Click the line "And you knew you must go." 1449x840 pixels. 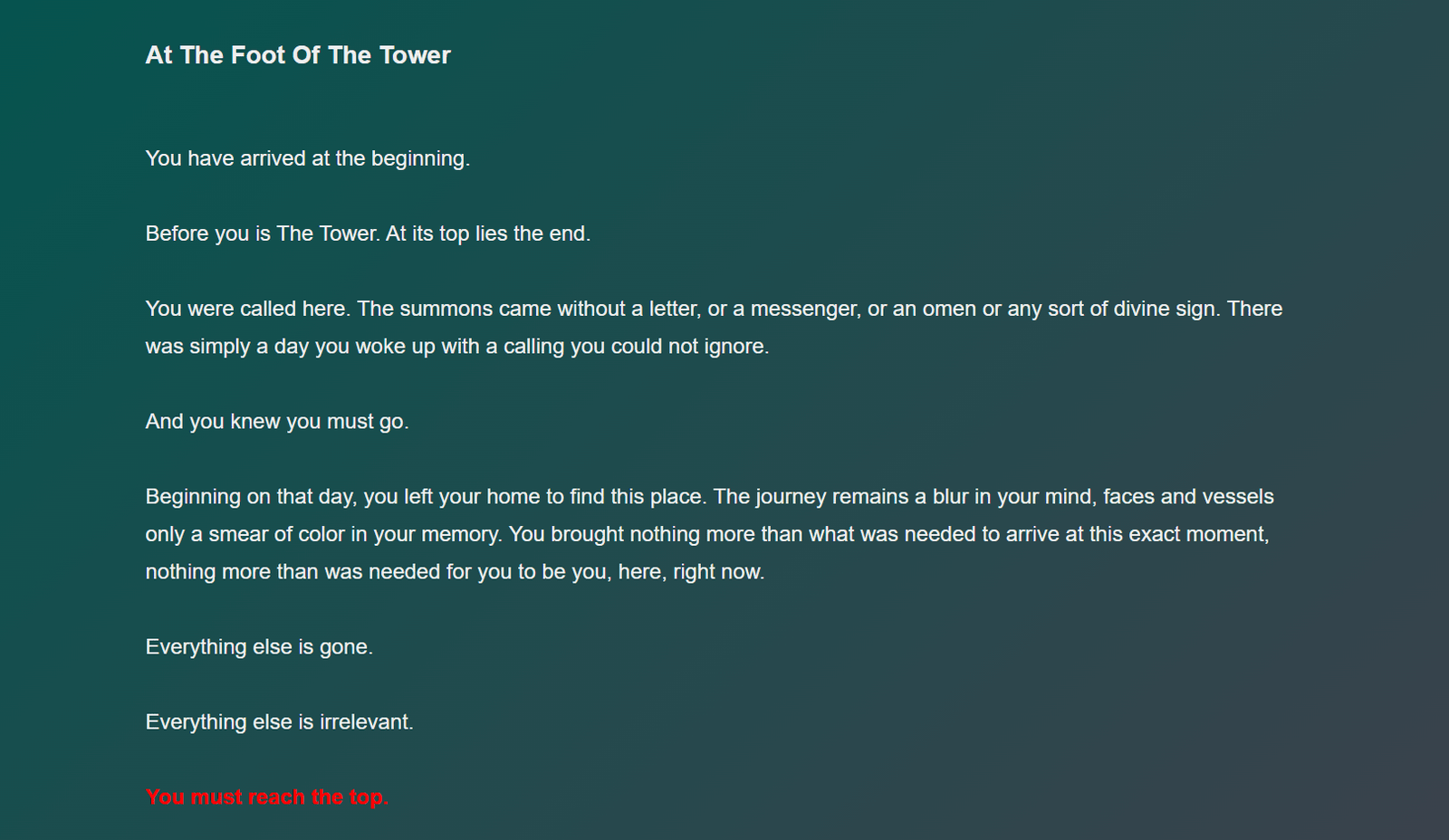tap(277, 422)
